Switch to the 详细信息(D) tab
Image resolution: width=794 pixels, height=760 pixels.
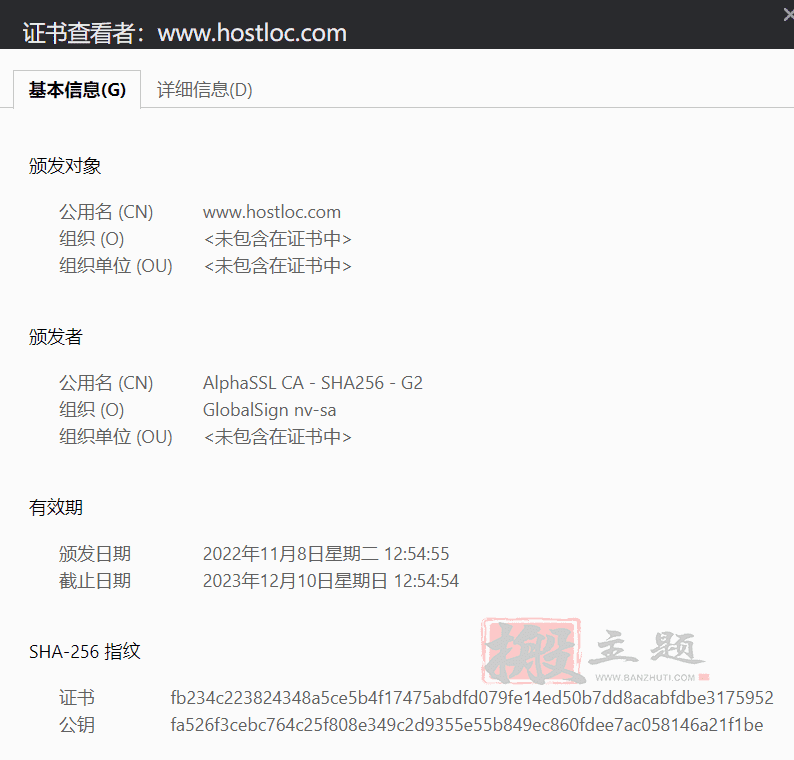(204, 90)
